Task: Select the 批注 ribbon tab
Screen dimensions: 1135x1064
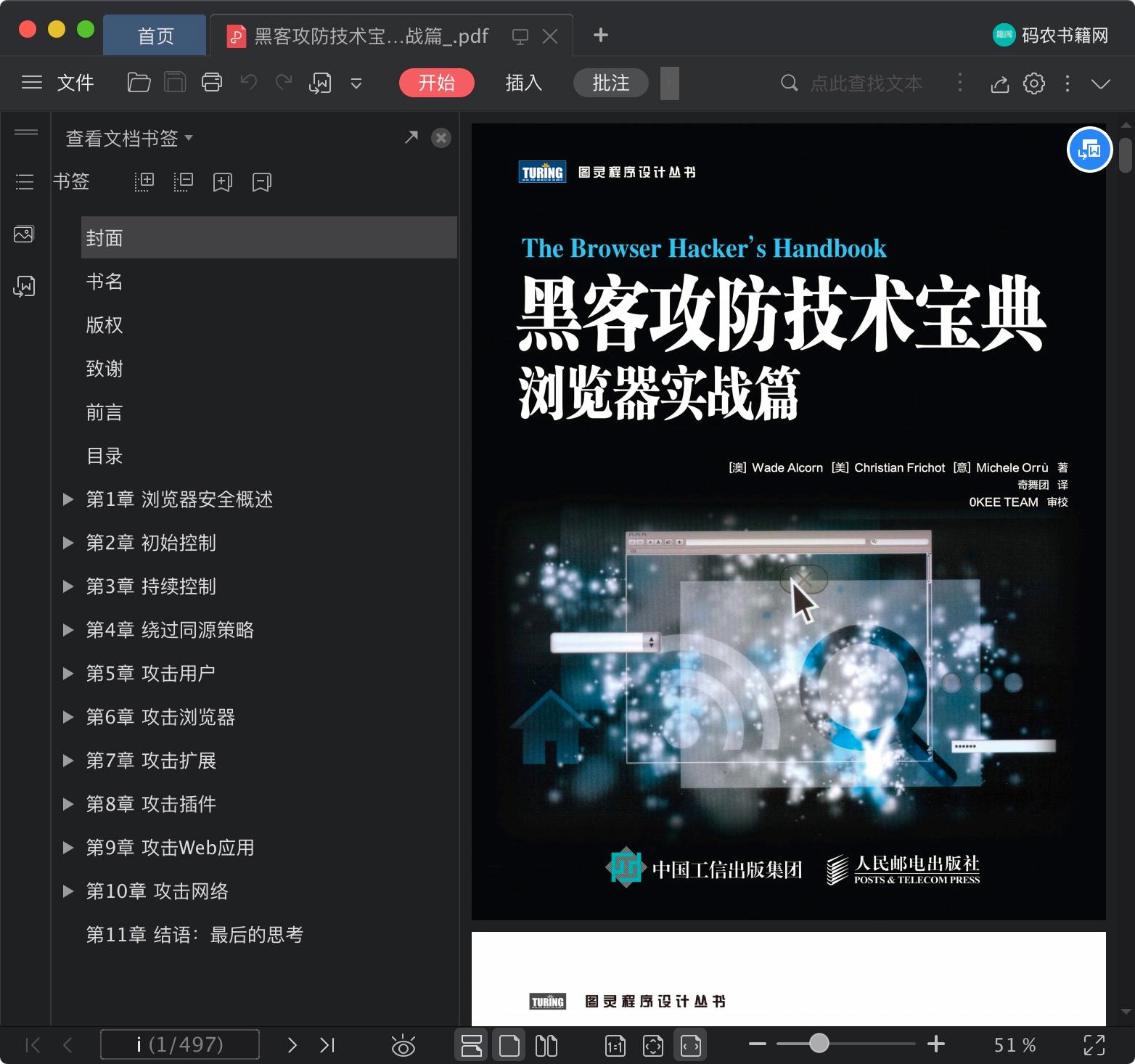Action: point(611,83)
